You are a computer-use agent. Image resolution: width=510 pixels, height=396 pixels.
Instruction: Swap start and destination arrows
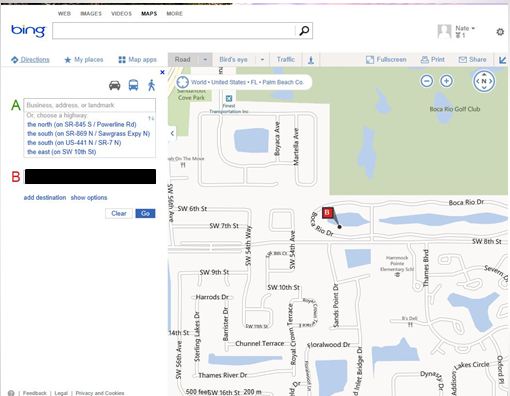pyautogui.click(x=151, y=118)
